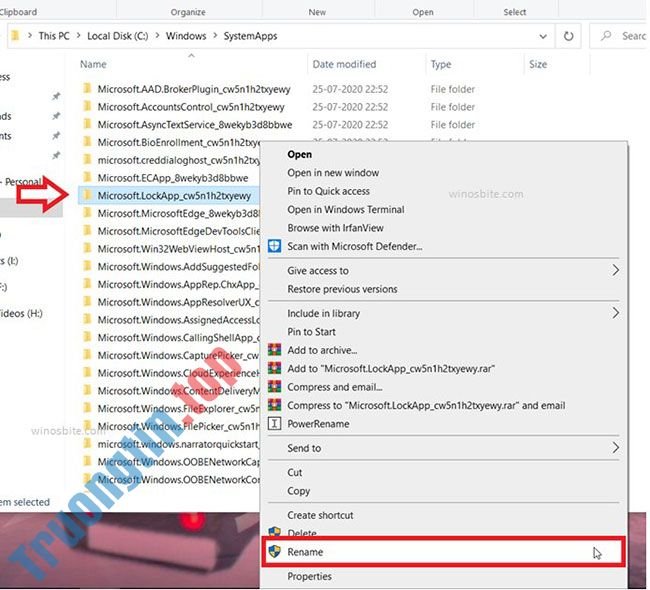The width and height of the screenshot is (650, 590).
Task: Expand chevron after Local Disk (C:) breadcrumb
Action: click(157, 36)
